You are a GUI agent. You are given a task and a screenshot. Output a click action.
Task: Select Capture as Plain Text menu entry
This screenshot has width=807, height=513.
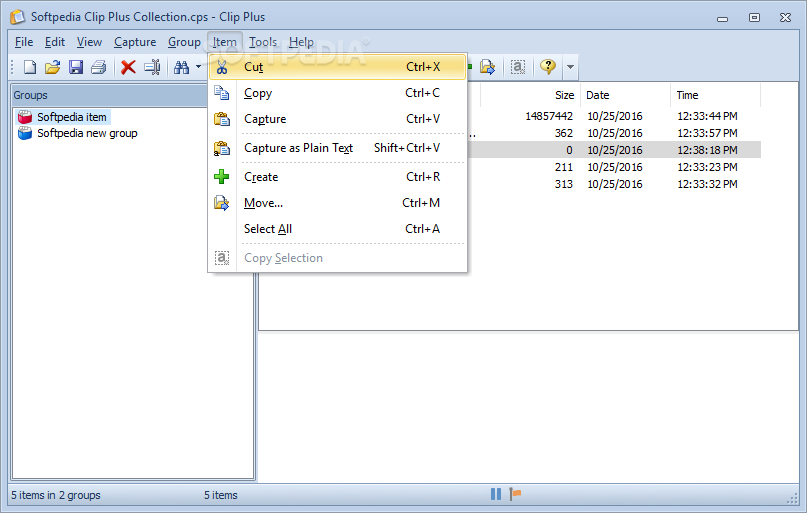338,148
